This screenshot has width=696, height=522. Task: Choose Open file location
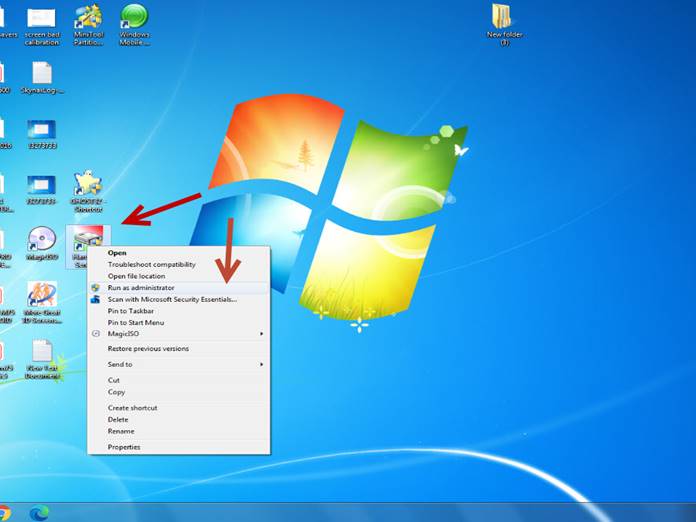click(x=136, y=276)
